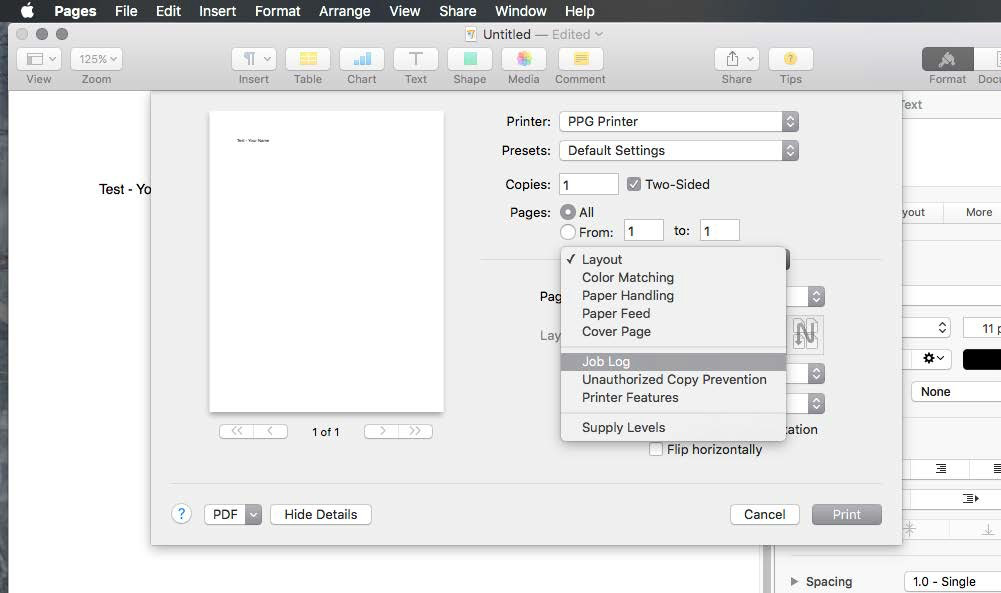This screenshot has height=593, width=1001.
Task: Open the document title Edited chevron
Action: click(599, 34)
